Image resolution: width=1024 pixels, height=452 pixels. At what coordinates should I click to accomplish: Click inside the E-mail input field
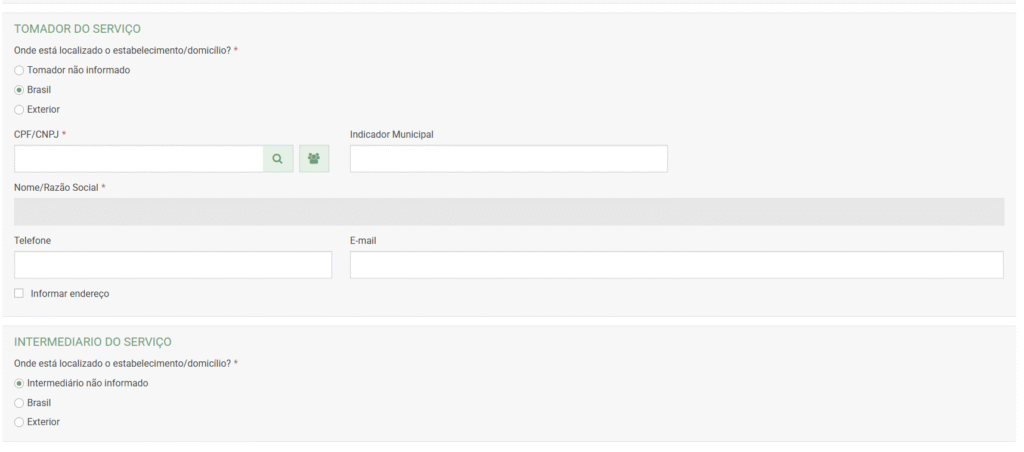[676, 265]
